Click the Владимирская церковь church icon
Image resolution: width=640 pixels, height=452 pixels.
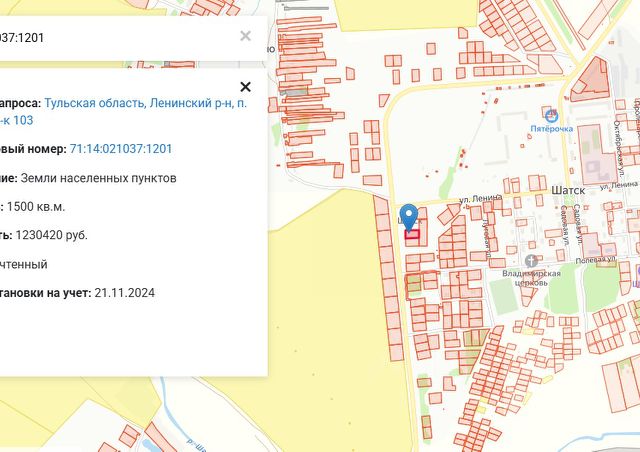531,261
